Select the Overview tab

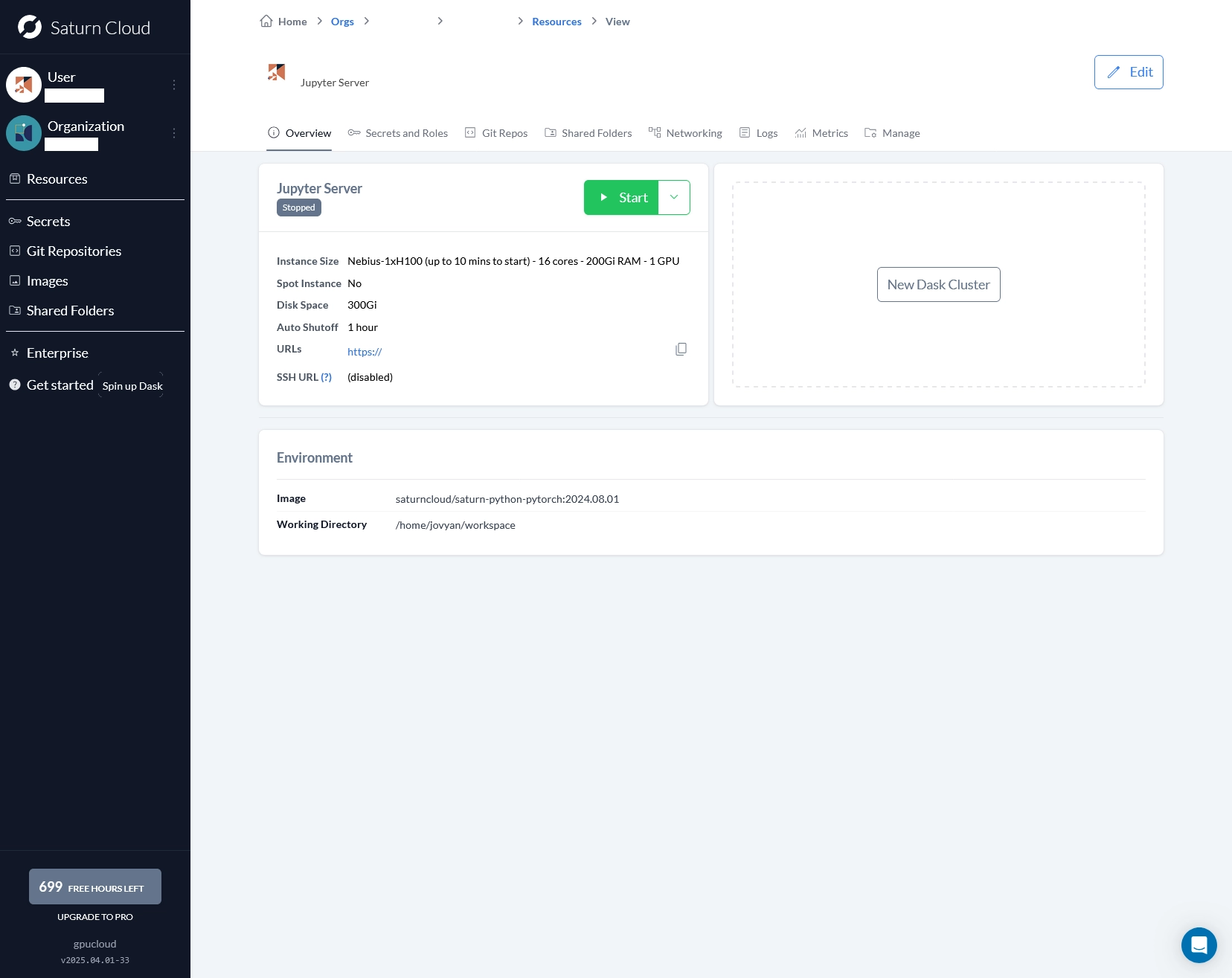[x=299, y=133]
